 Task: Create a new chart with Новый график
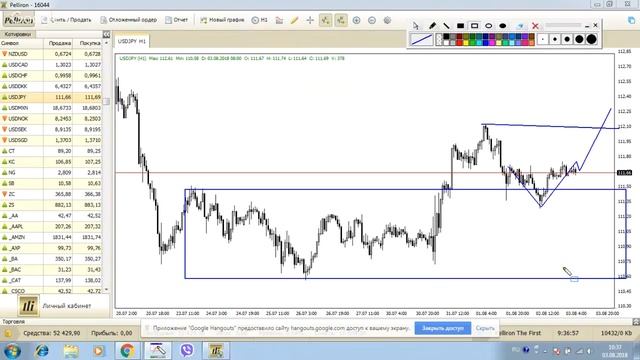click(222, 20)
